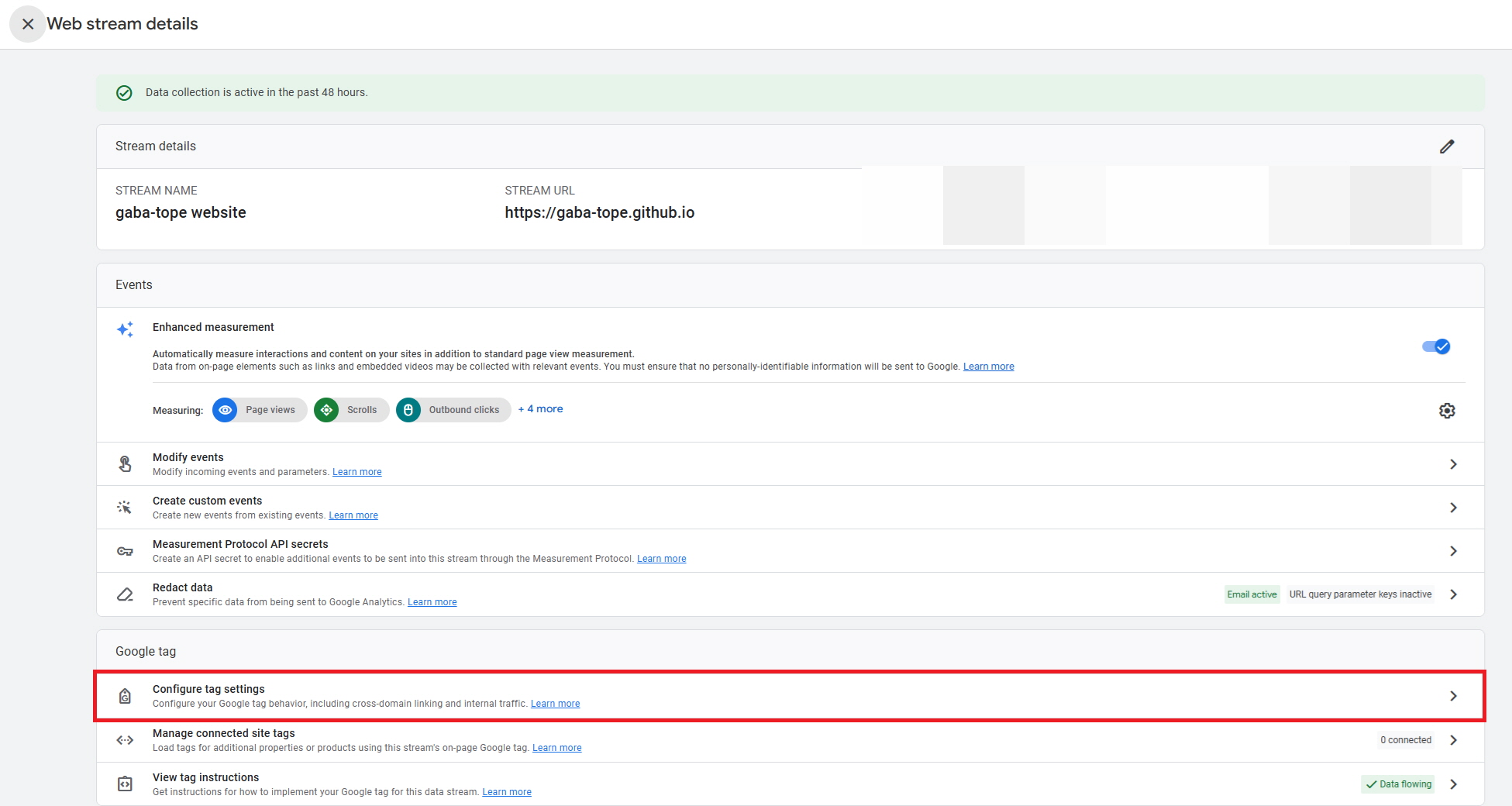Viewport: 1512px width, 806px height.
Task: Click the Google tag section header
Action: pyautogui.click(x=146, y=652)
